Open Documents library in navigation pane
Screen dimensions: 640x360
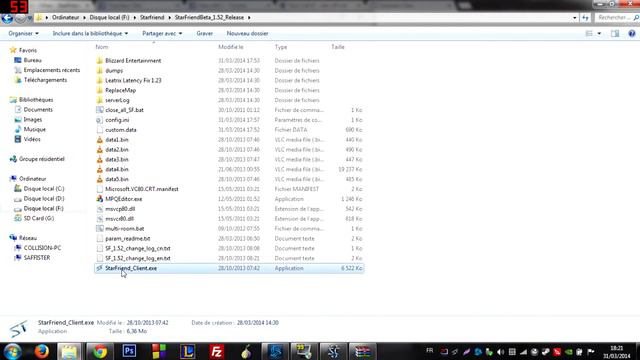pos(38,110)
